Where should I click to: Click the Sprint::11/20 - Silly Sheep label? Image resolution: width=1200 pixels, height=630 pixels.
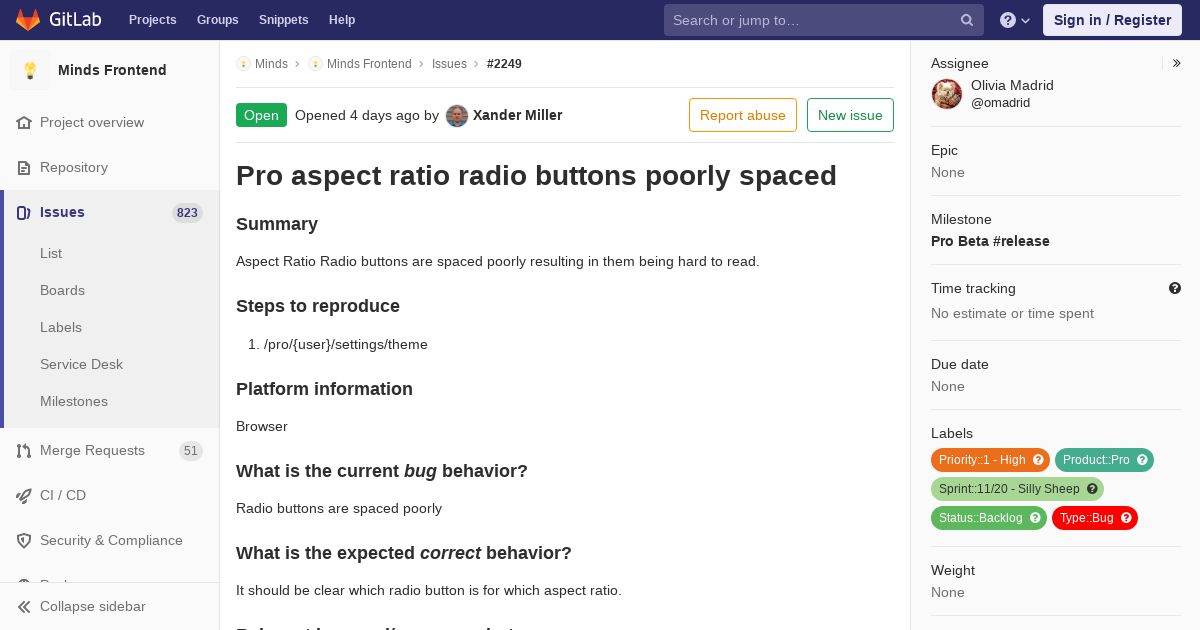pyautogui.click(x=1017, y=489)
